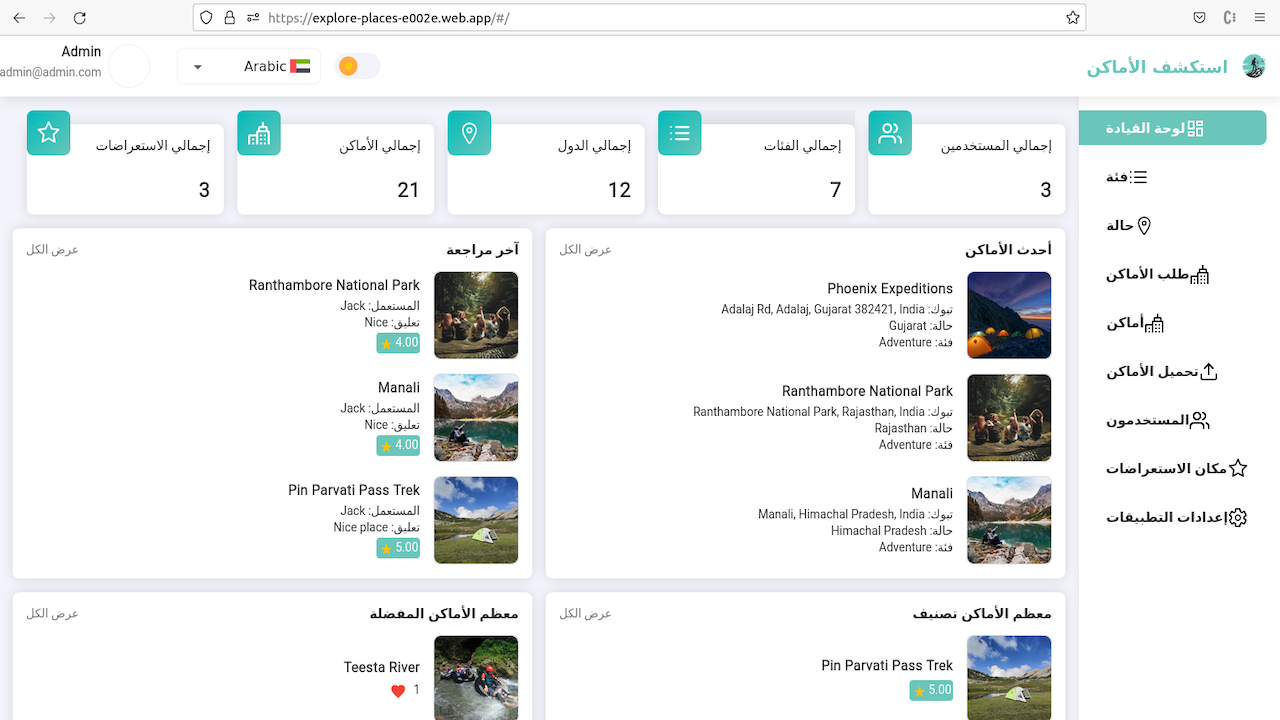
Task: Open the Arabic language dropdown
Action: 249,65
